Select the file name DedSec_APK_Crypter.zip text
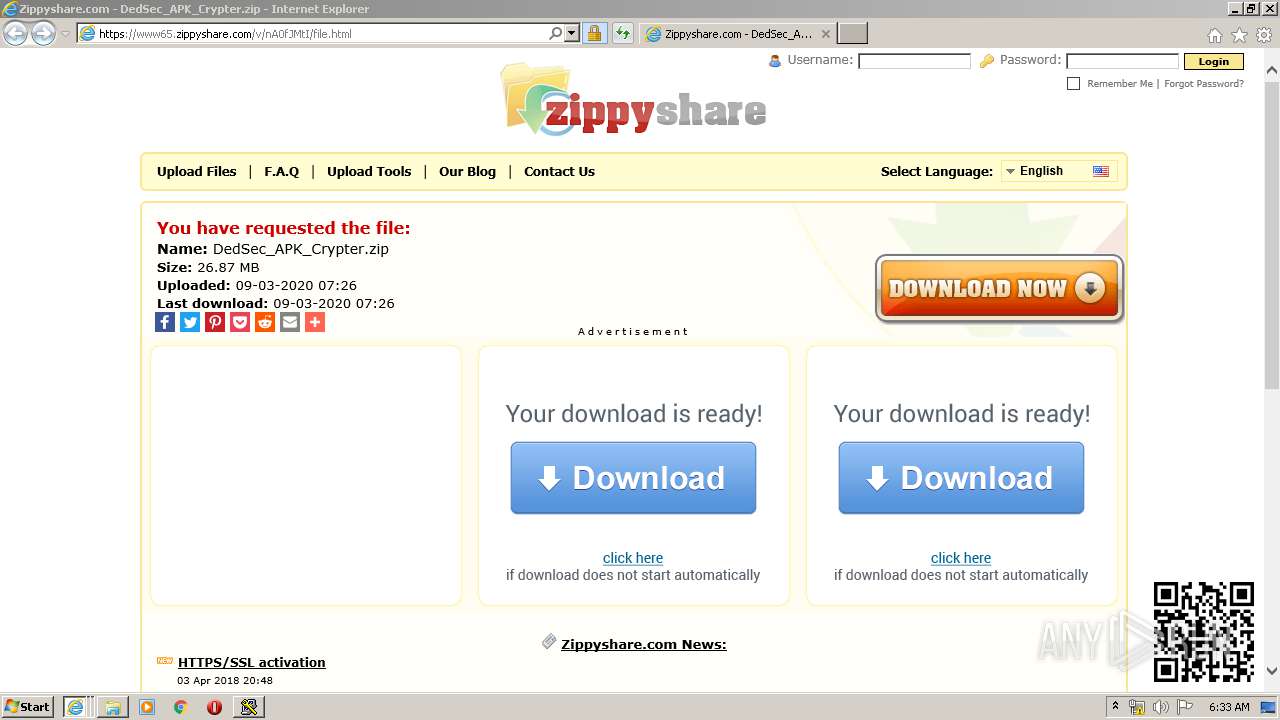Image resolution: width=1280 pixels, height=720 pixels. (301, 249)
